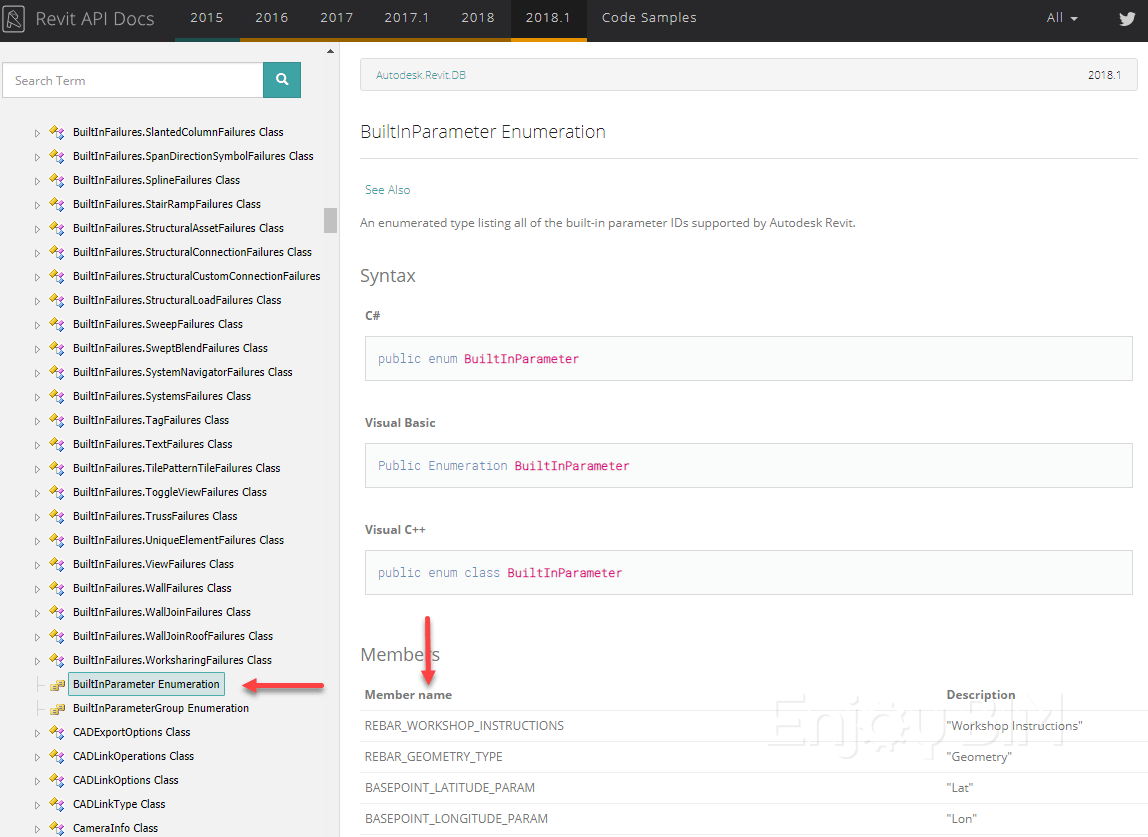Click the sidebar scrollbar thumb
The width and height of the screenshot is (1148, 837).
[x=330, y=220]
